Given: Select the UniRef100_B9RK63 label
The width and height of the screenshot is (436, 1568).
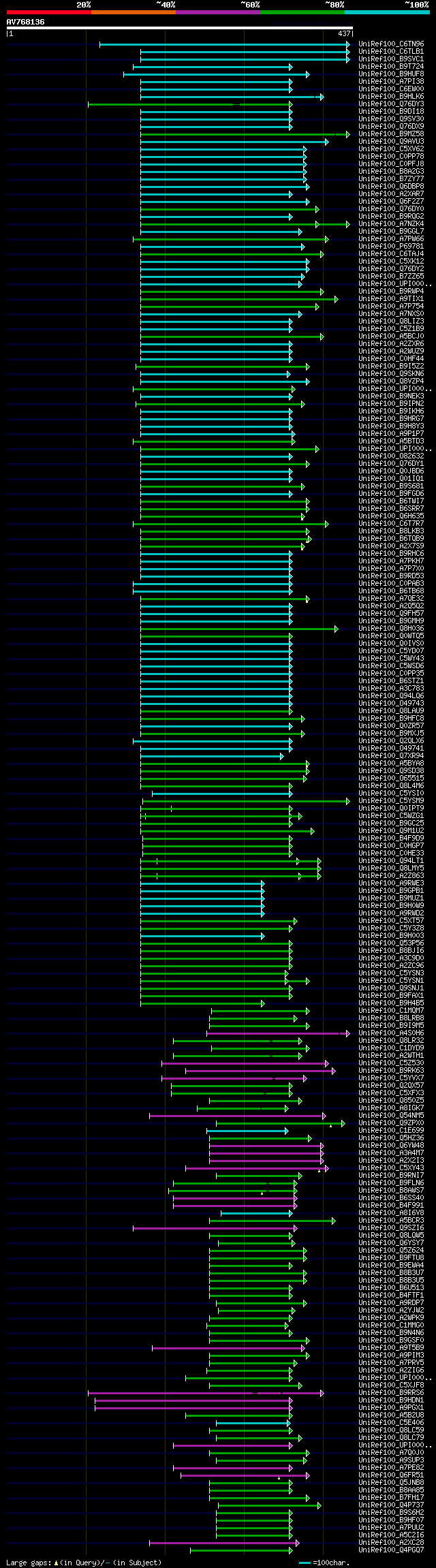Looking at the screenshot, I should pyautogui.click(x=391, y=1071).
